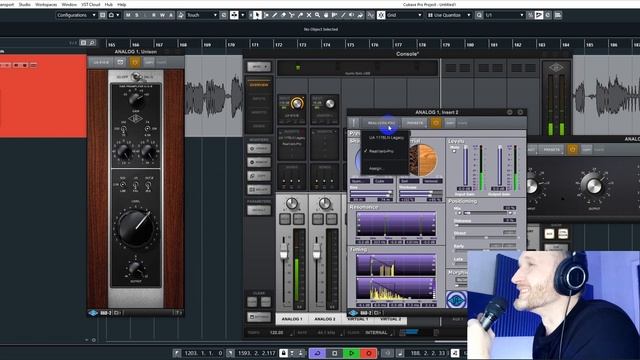Click timeline ruler marker at bar 175
Image resolution: width=640 pixels, height=360 pixels.
(351, 44)
